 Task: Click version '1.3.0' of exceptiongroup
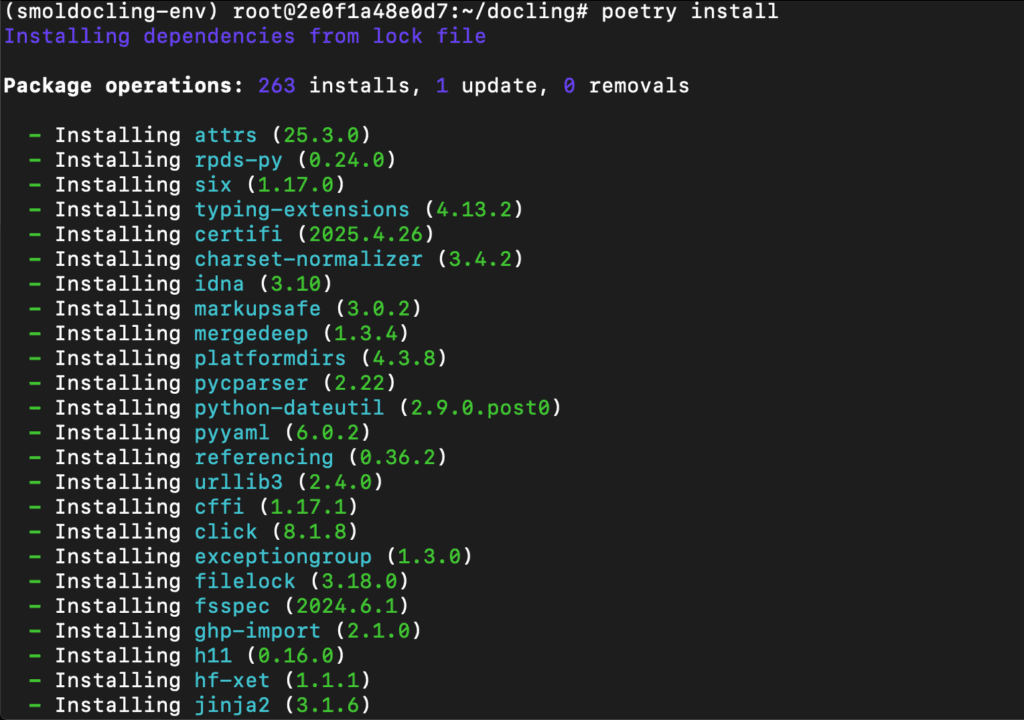coord(430,557)
